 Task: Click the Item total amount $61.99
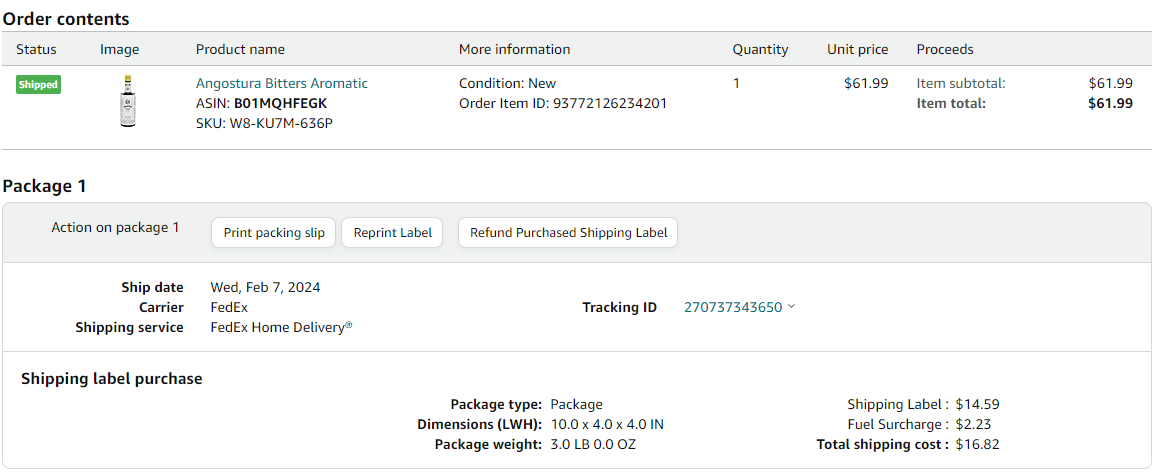1111,103
